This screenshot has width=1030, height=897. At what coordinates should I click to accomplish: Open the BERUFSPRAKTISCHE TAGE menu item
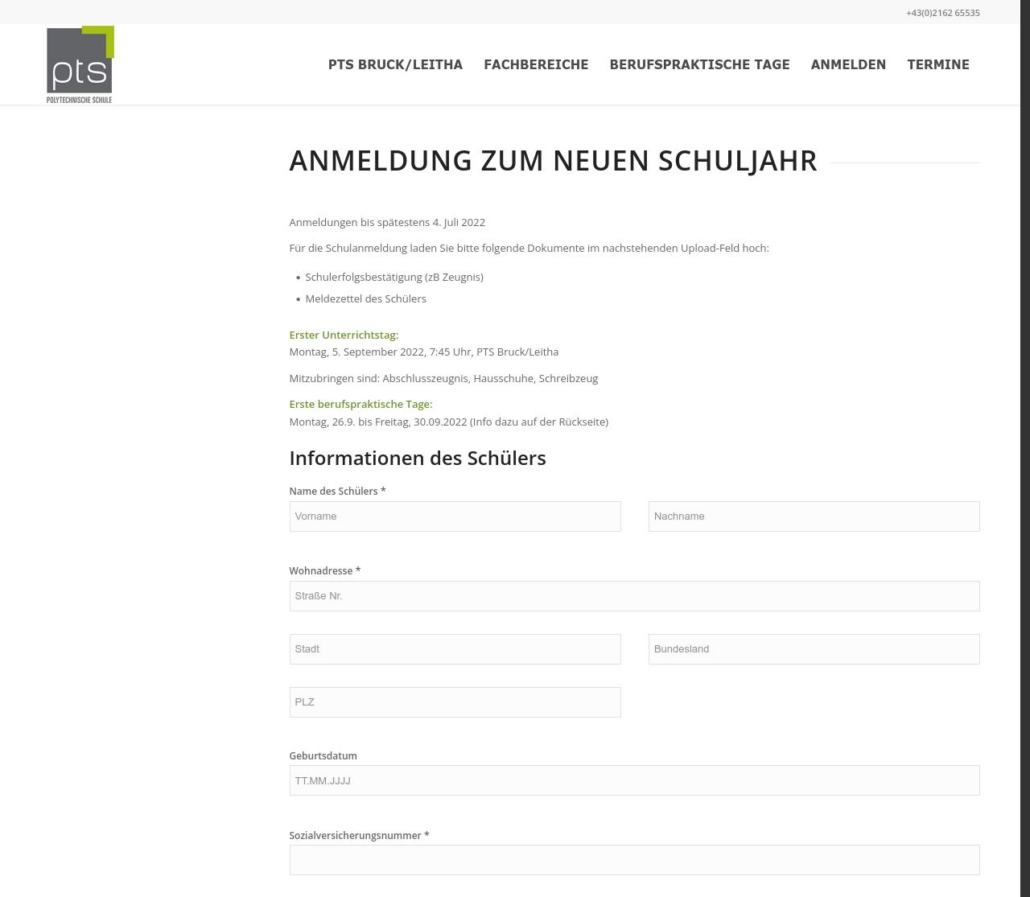700,64
